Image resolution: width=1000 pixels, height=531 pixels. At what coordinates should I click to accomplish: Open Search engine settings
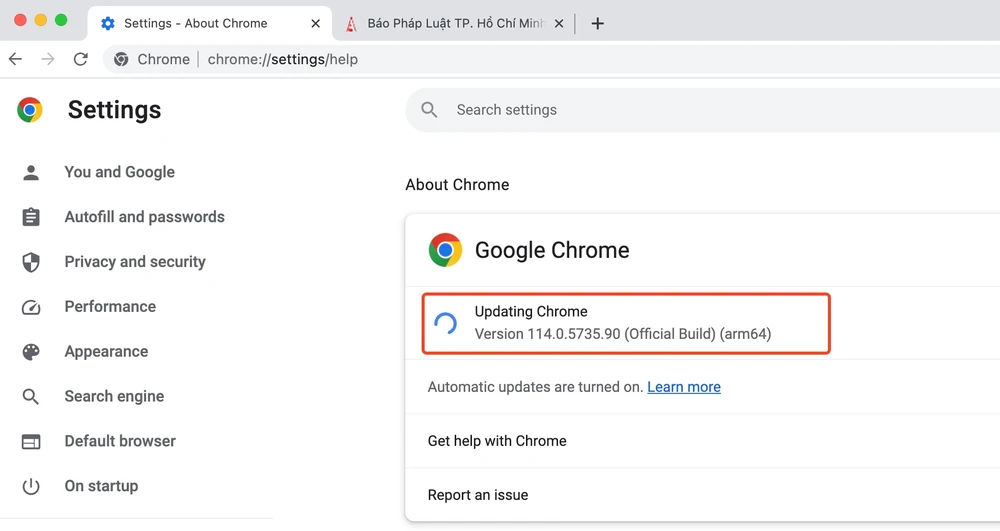pyautogui.click(x=114, y=396)
